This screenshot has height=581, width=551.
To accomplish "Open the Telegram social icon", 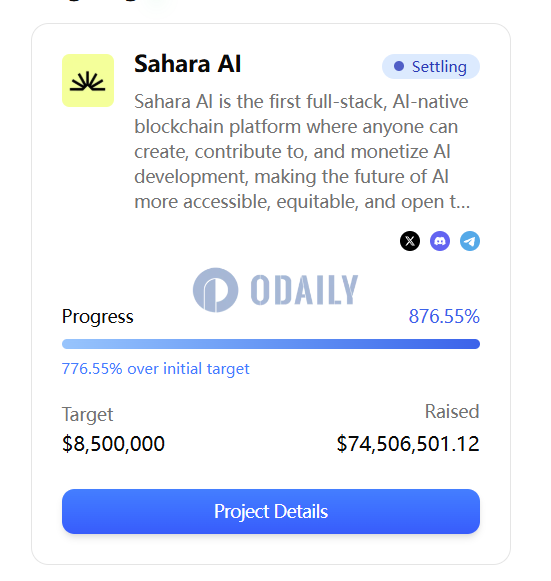I will 470,241.
